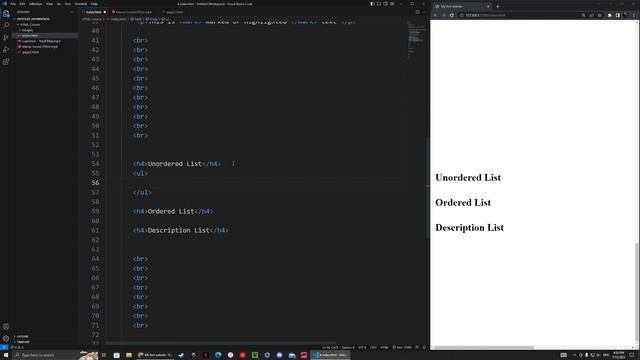Image resolution: width=640 pixels, height=360 pixels.
Task: Open the Manage gear in activity bar
Action: pyautogui.click(x=6, y=338)
